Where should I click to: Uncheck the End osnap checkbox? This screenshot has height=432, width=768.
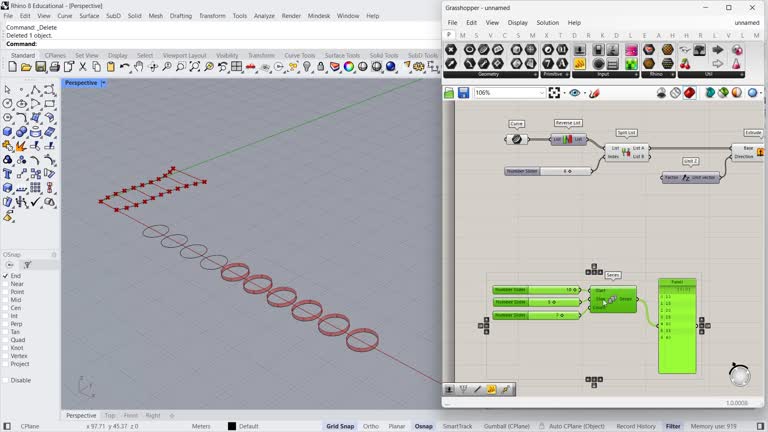pos(6,276)
